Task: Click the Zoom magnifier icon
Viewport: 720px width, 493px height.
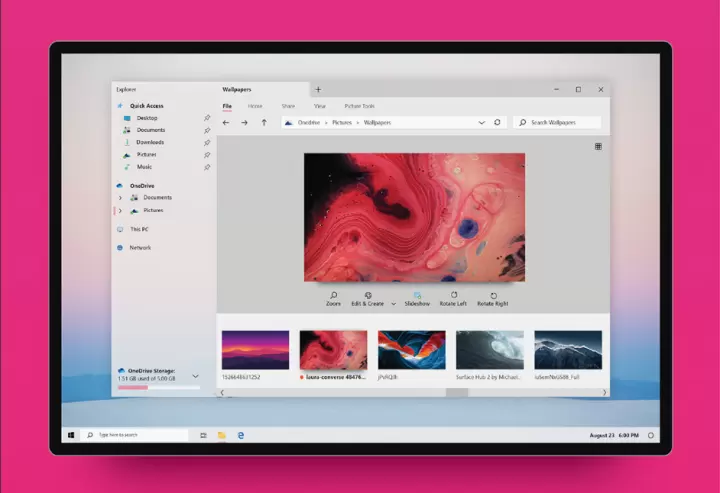Action: (333, 296)
